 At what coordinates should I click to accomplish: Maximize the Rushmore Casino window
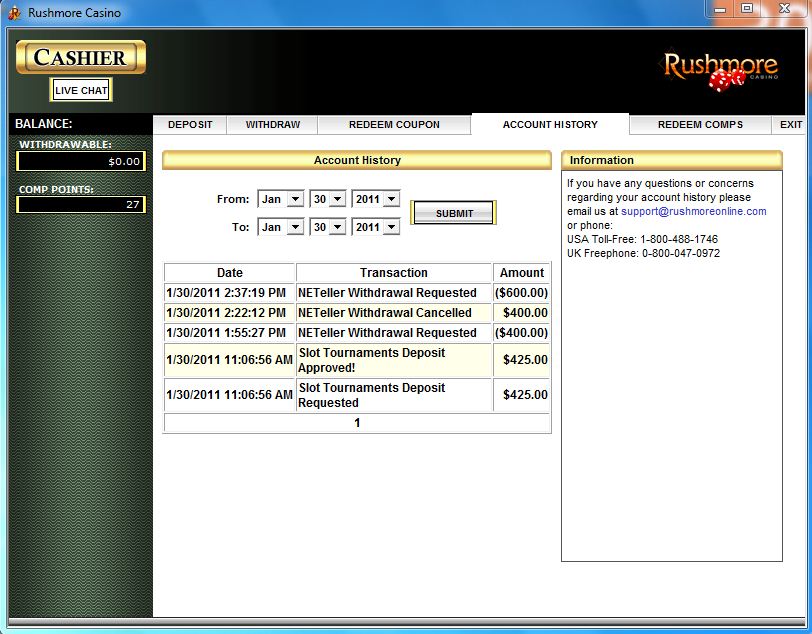pyautogui.click(x=747, y=9)
